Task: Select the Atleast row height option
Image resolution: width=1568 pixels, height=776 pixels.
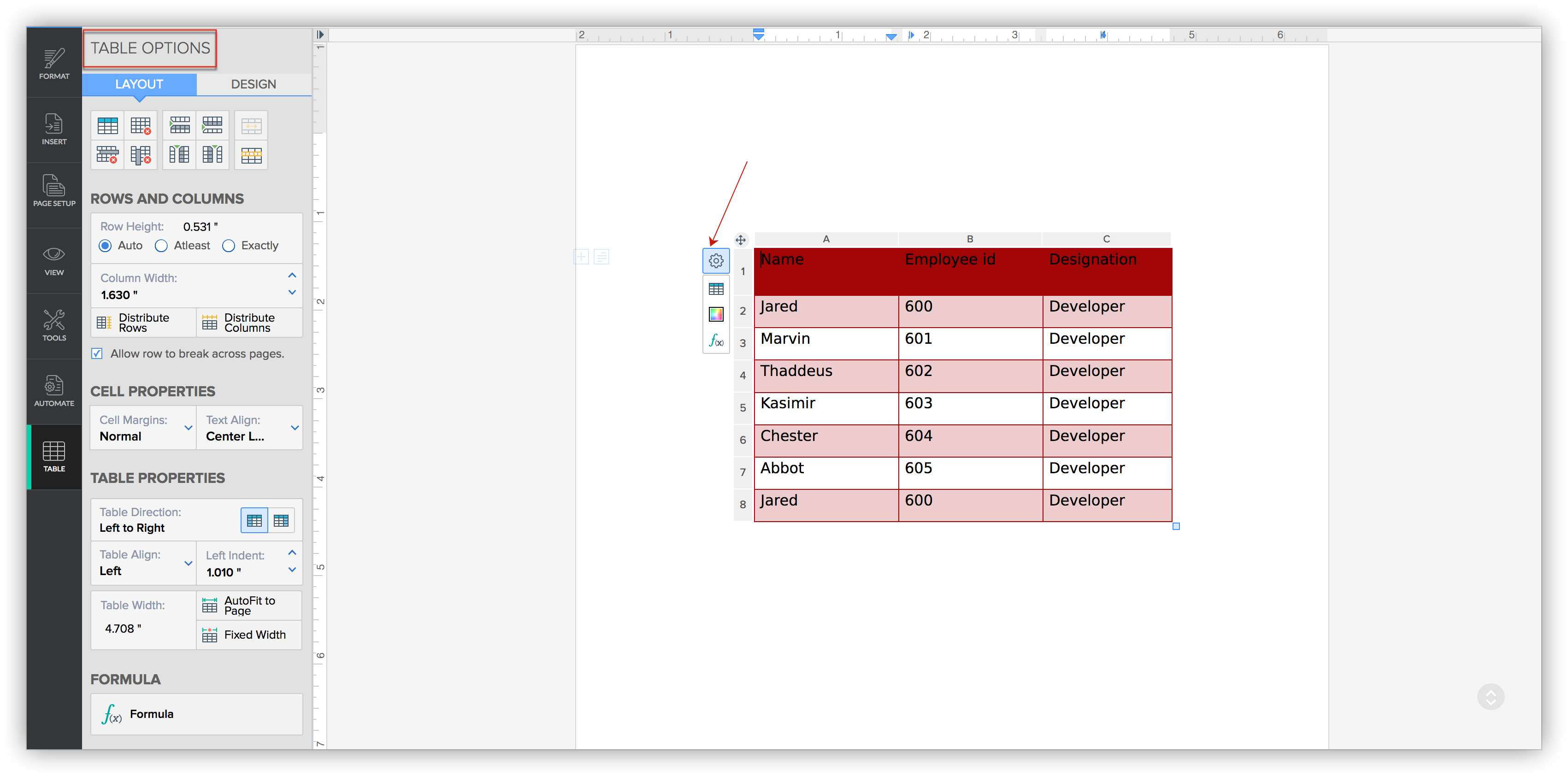Action: pyautogui.click(x=161, y=246)
